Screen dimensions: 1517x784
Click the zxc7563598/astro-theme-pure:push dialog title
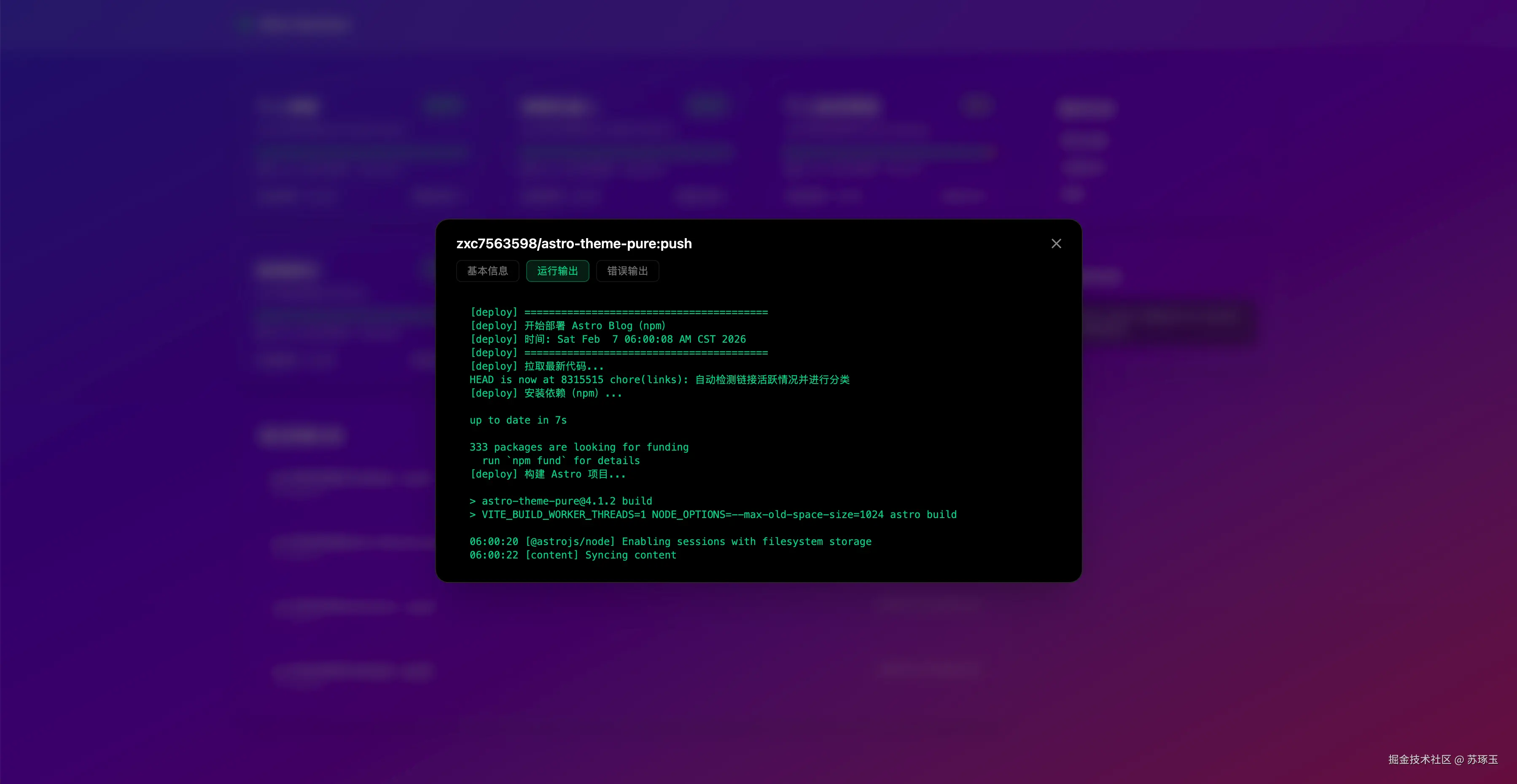[x=573, y=244]
